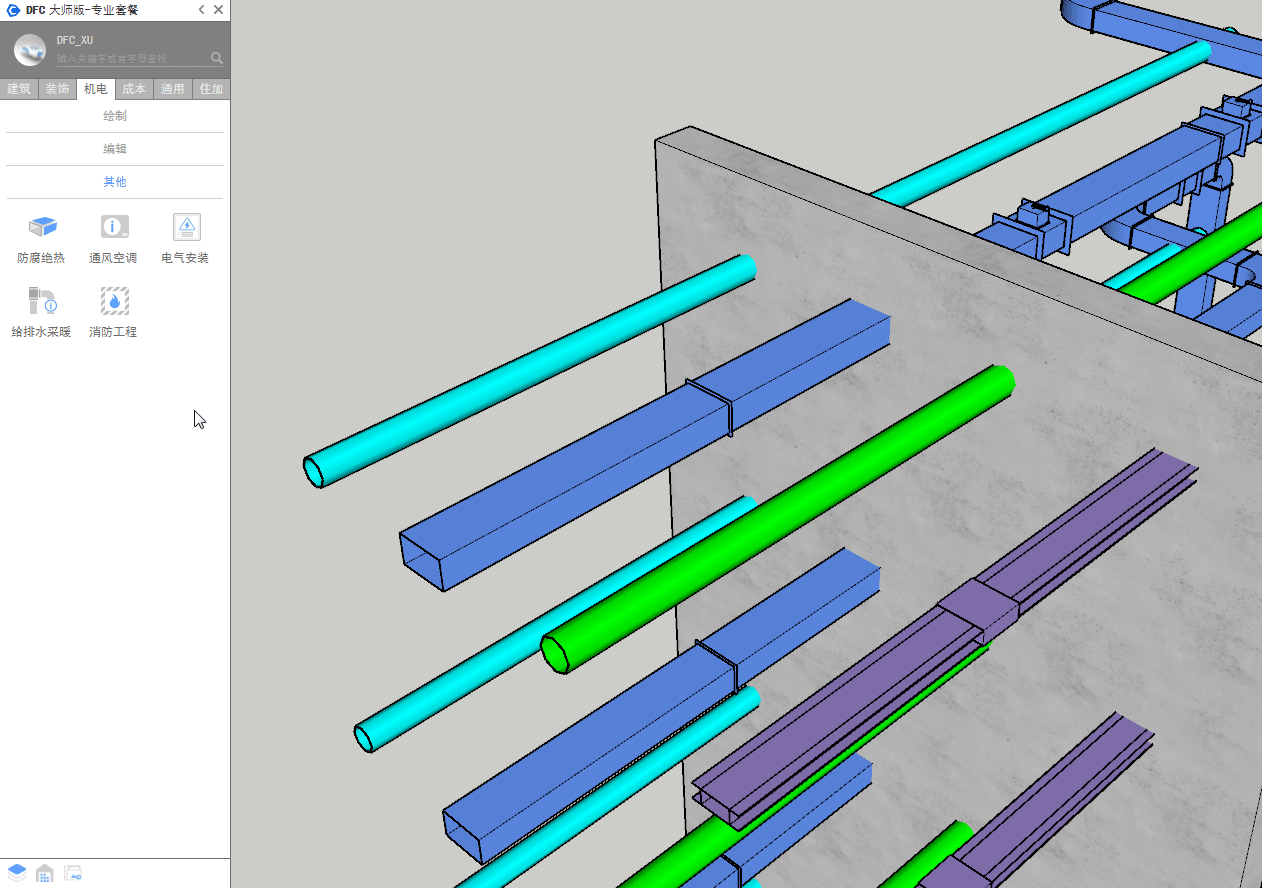Screen dimensions: 1262x888
Task: Expand the 编辑 section
Action: 115,149
